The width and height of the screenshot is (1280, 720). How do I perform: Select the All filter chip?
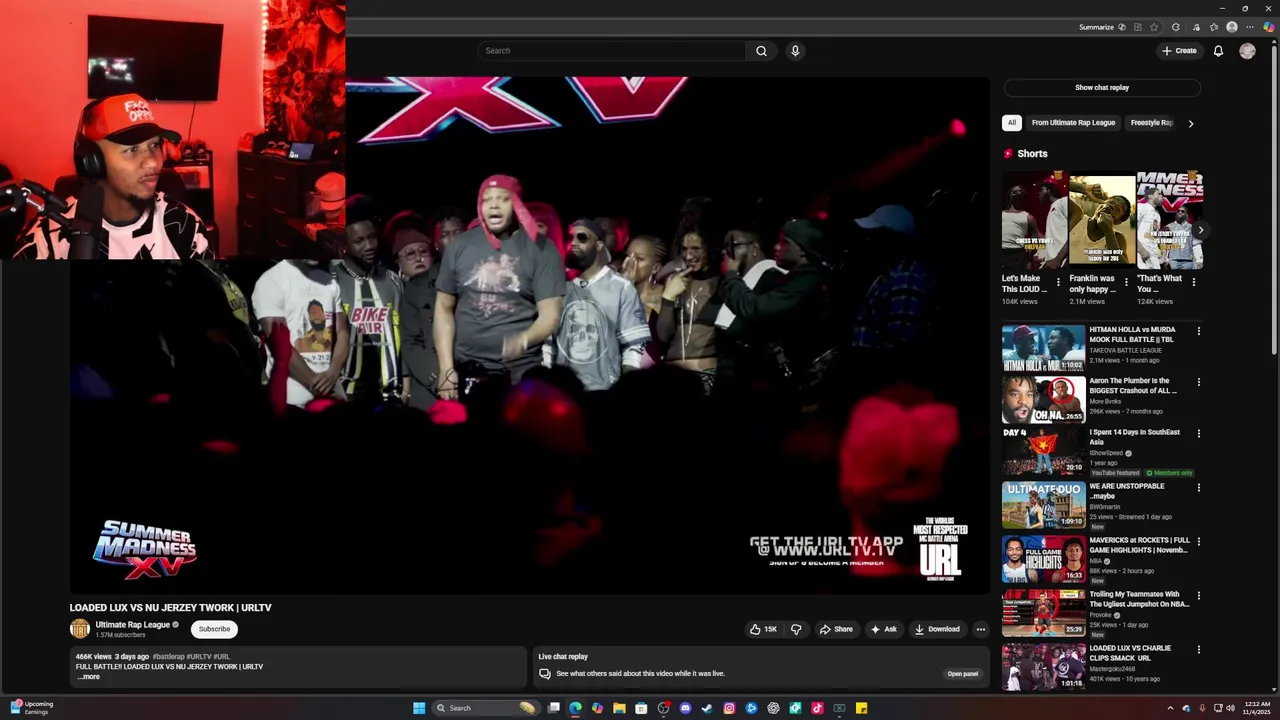1011,123
